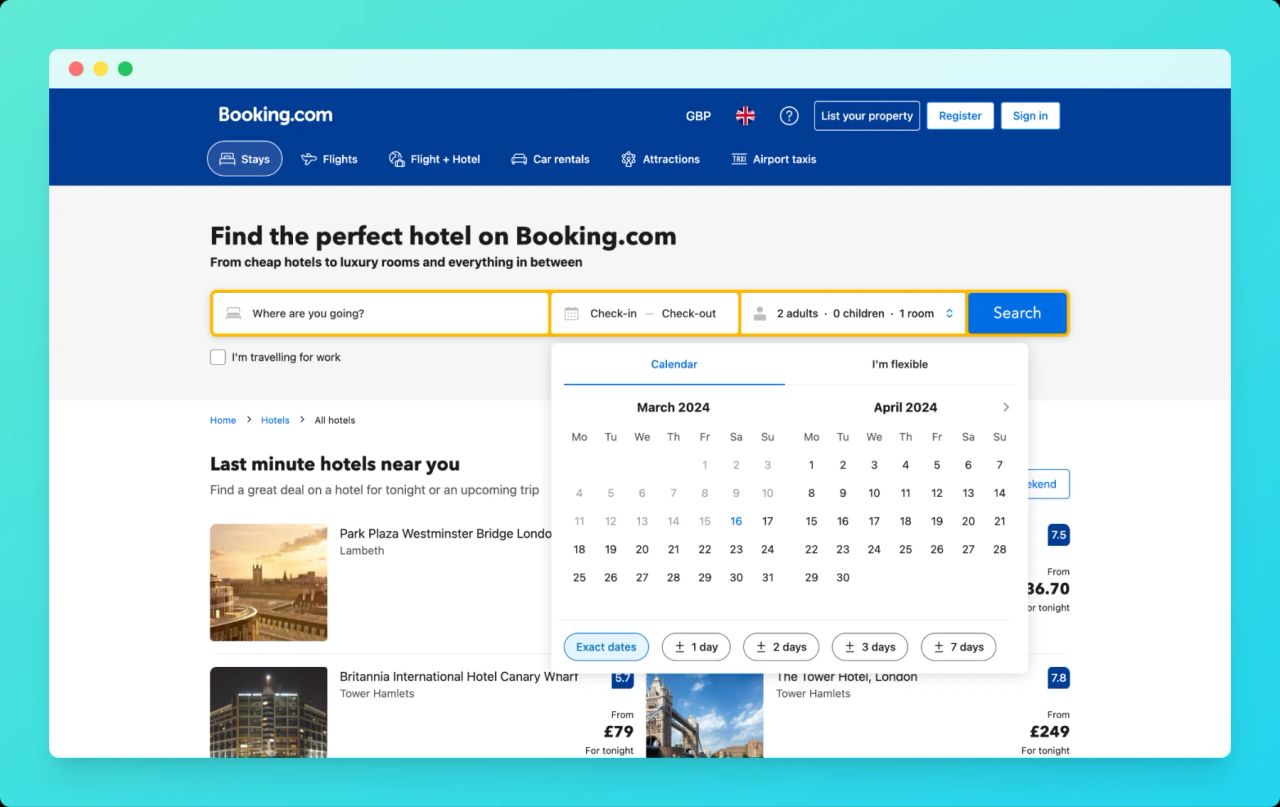Click the guest person icon
Viewport: 1280px width, 807px height.
[759, 313]
